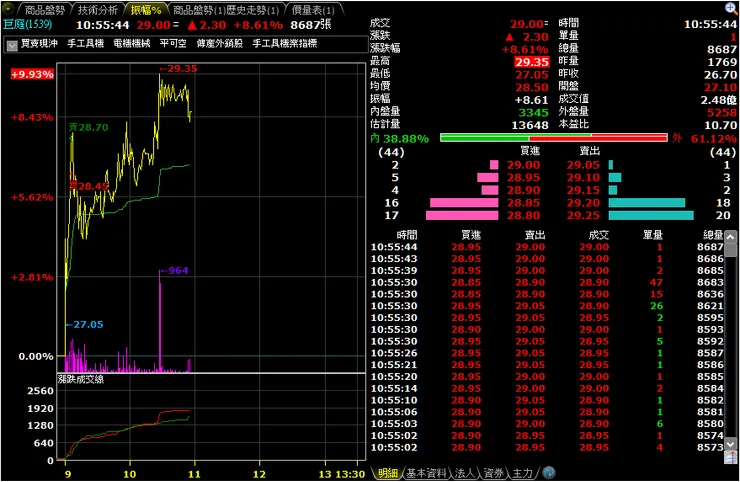The image size is (740, 482).
Task: Click the teal ask volume bar at 29.20
Action: (x=647, y=203)
